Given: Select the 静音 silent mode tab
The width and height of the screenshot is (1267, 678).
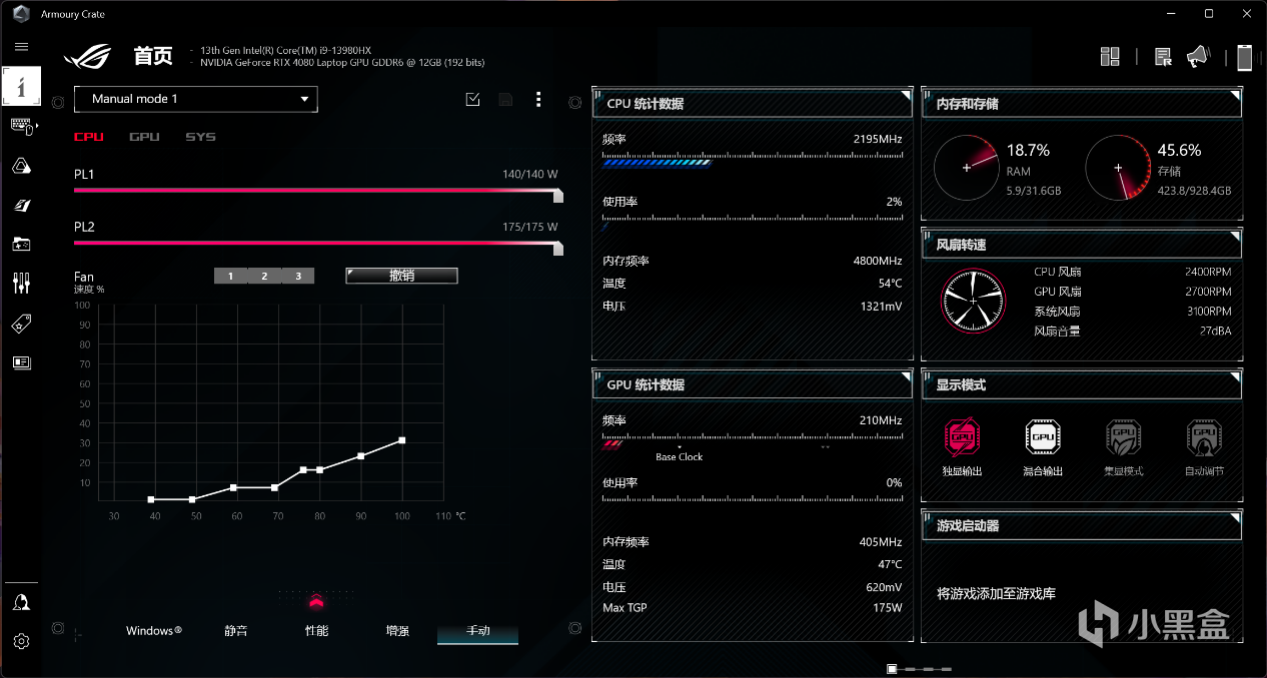Looking at the screenshot, I should coord(236,631).
